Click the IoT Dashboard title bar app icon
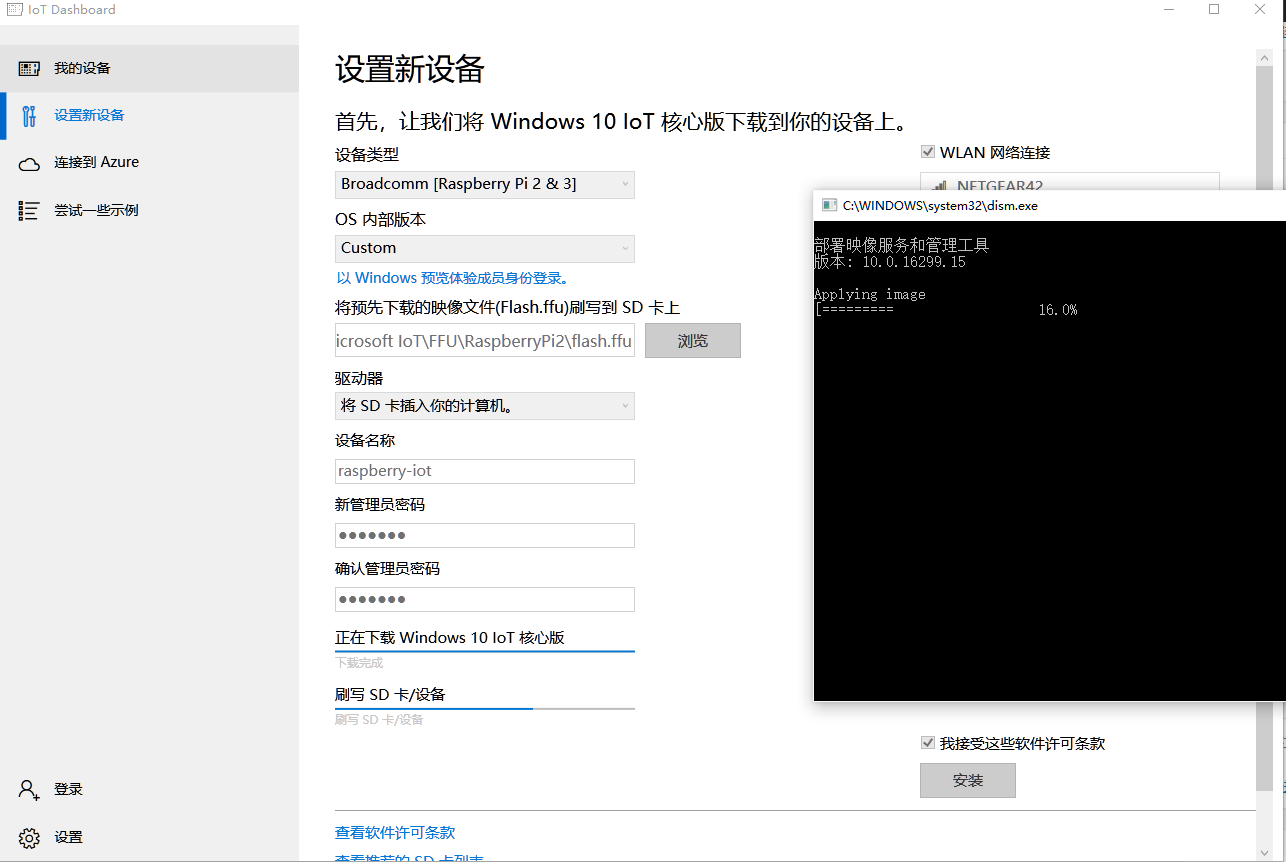This screenshot has width=1286, height=862. coord(14,10)
